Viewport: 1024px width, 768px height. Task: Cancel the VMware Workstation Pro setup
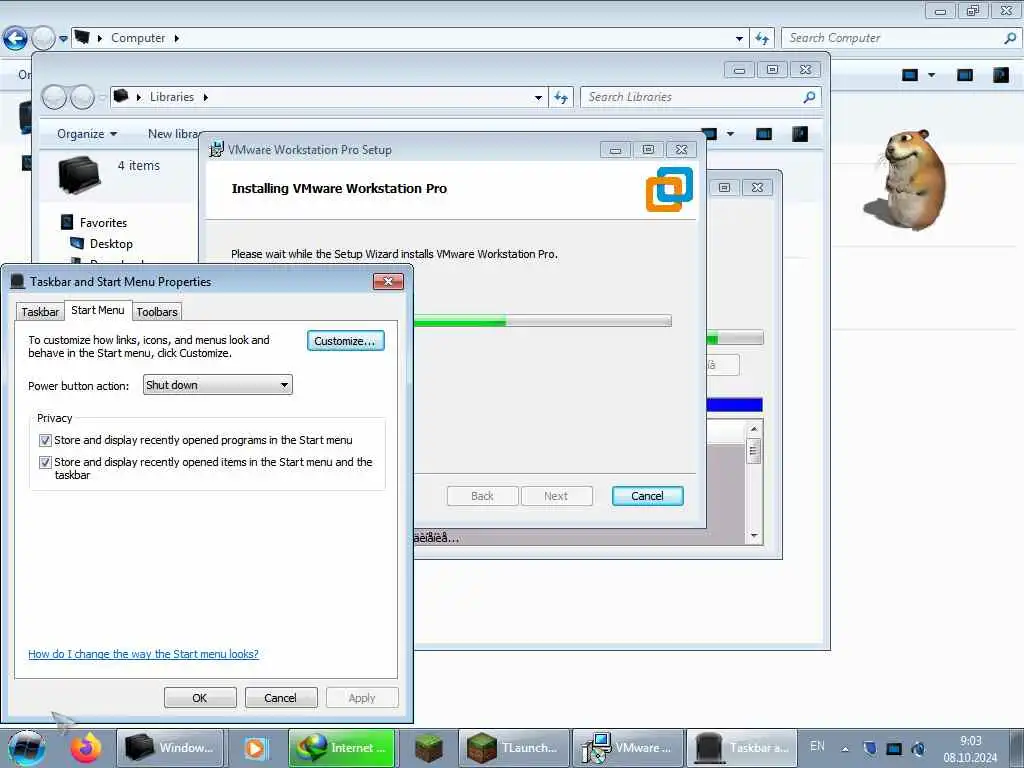(647, 496)
